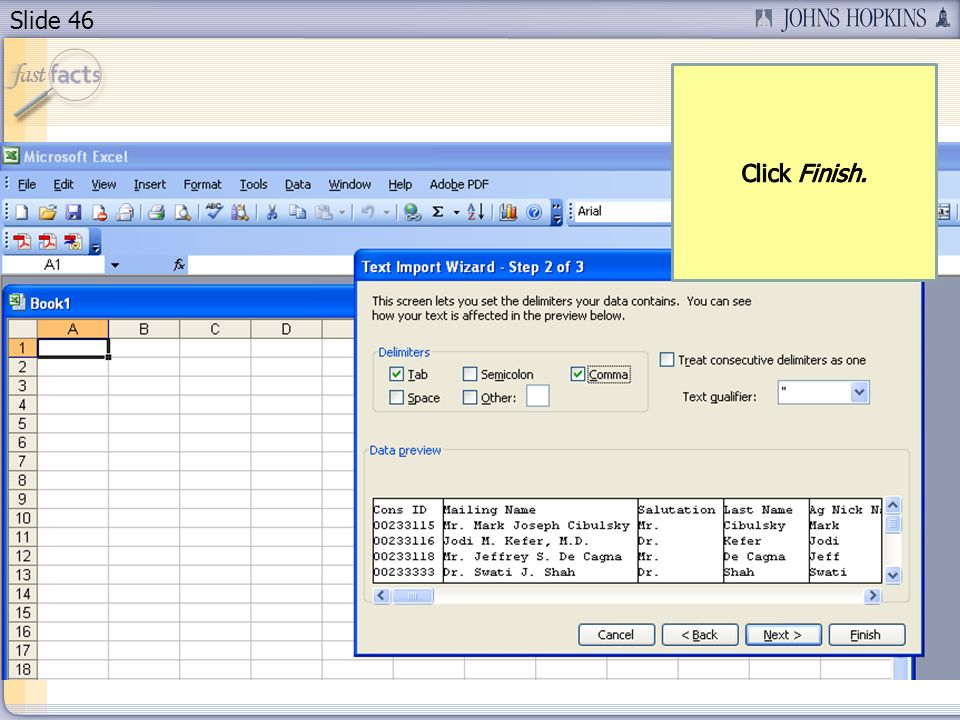Click the second Adobe PDF toolbar icon

click(47, 242)
